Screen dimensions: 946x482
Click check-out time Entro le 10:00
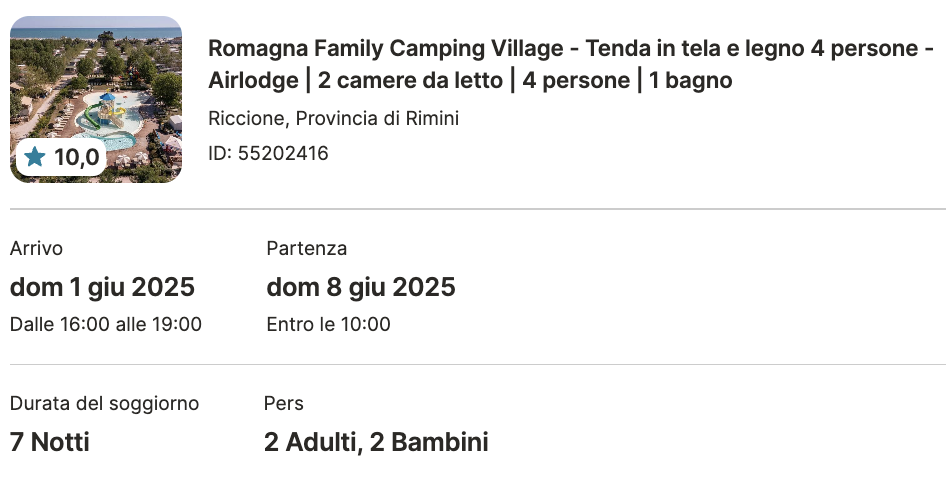click(x=328, y=325)
